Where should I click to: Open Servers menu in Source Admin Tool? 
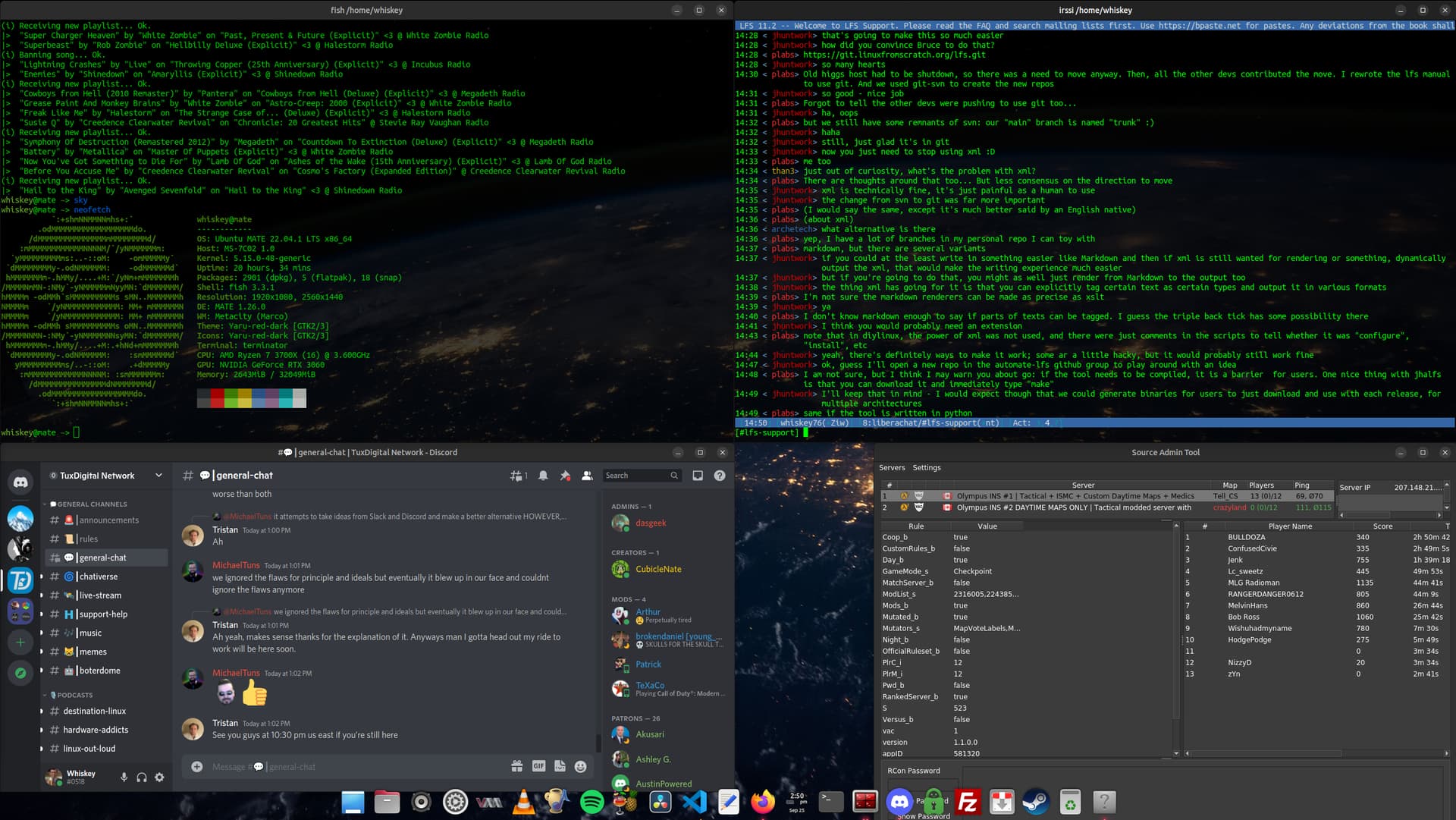[892, 467]
